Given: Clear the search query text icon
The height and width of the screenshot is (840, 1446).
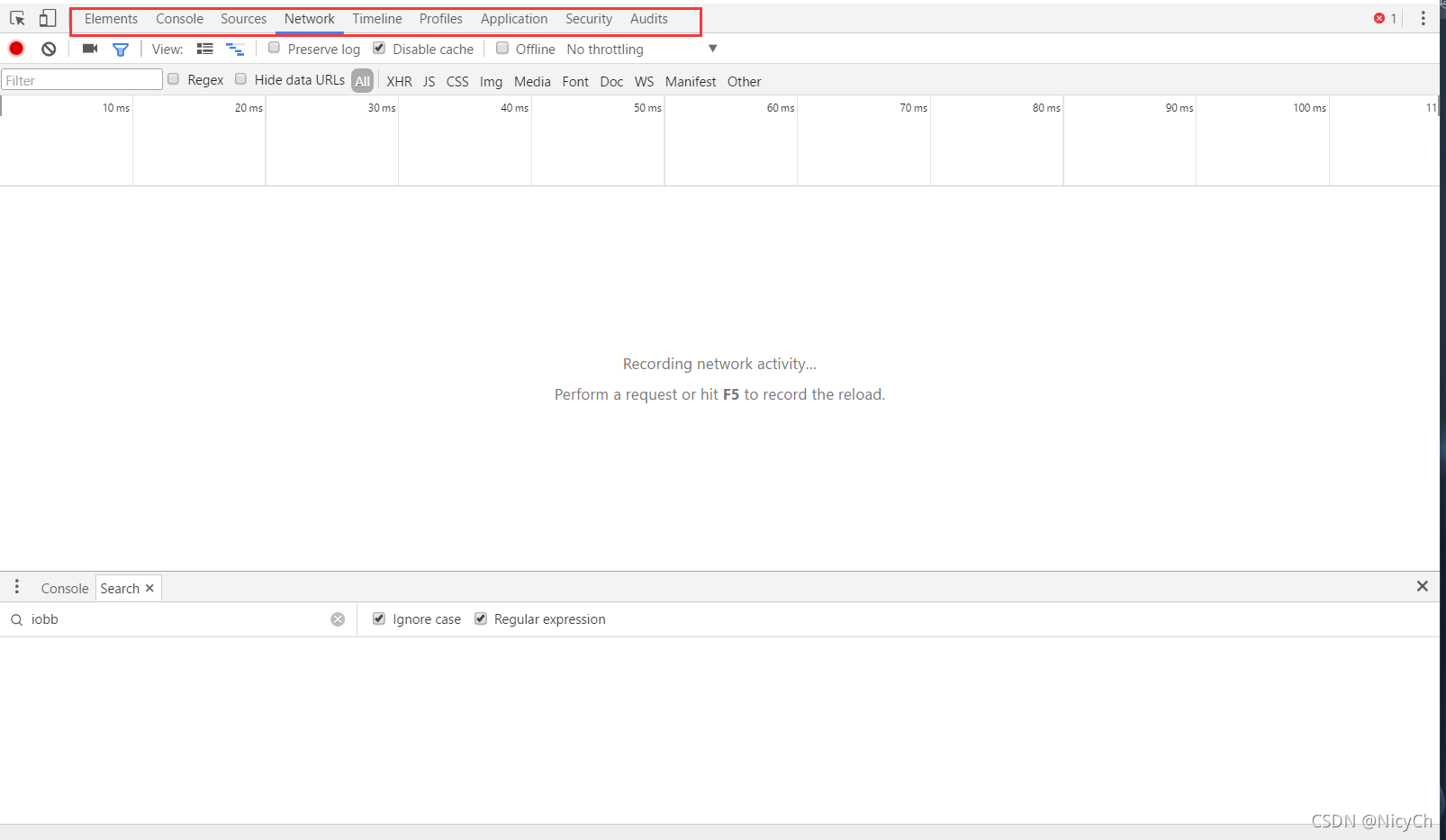Looking at the screenshot, I should (338, 619).
